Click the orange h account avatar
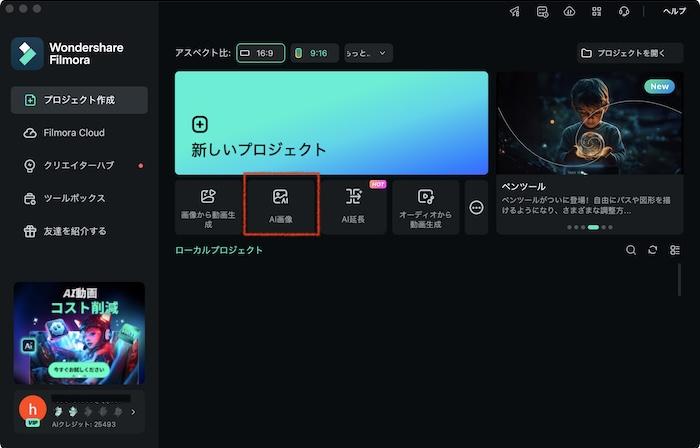The image size is (700, 448). pos(33,409)
